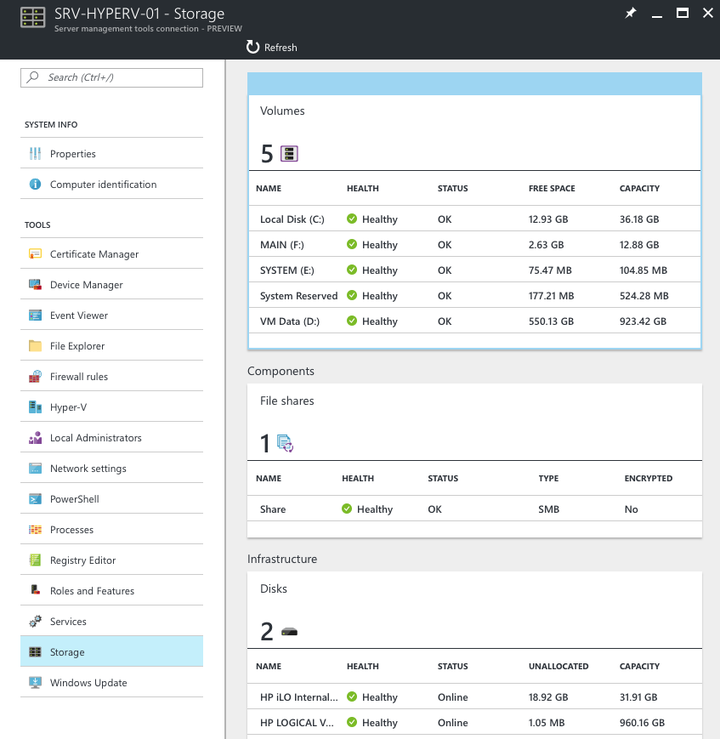The image size is (720, 739).
Task: Go to the Windows Update menu item
Action: [x=112, y=682]
